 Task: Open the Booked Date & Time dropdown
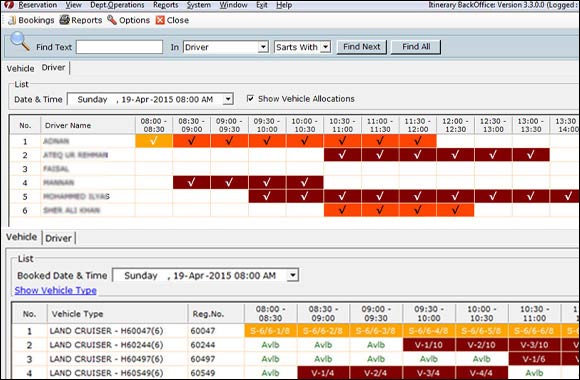click(x=293, y=275)
